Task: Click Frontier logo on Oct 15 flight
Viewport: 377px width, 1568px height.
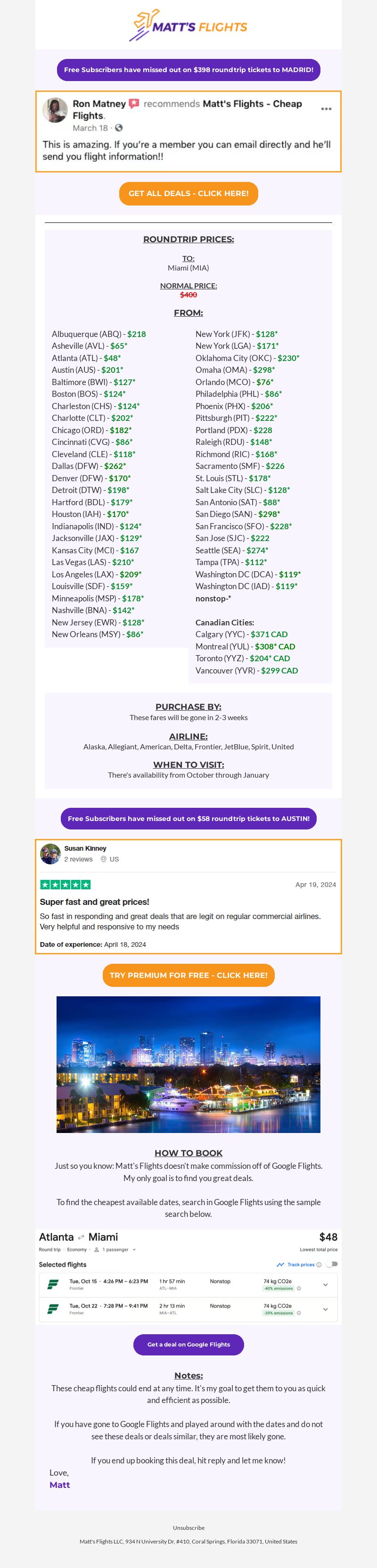Action: 53,1284
